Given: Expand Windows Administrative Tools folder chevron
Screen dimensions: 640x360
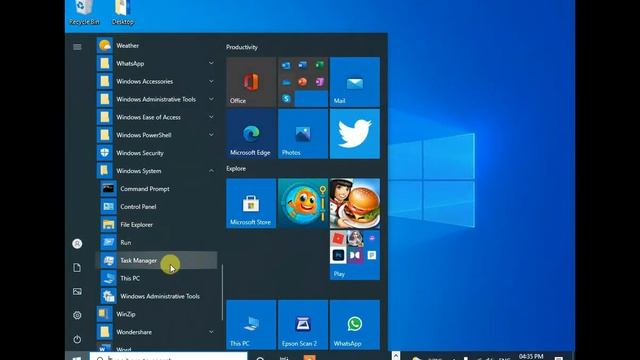Looking at the screenshot, I should tap(211, 99).
